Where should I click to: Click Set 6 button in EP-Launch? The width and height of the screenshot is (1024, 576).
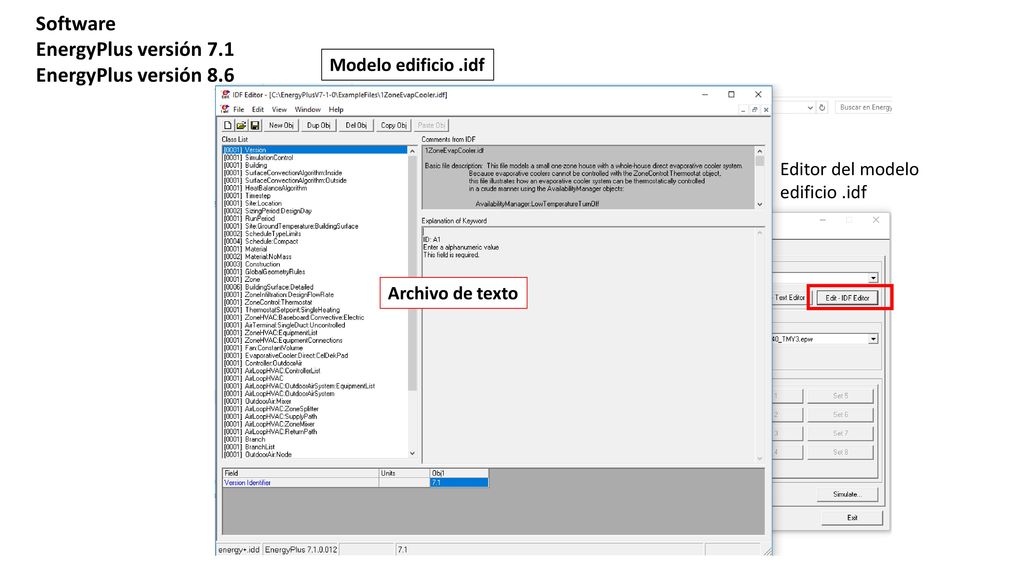840,415
